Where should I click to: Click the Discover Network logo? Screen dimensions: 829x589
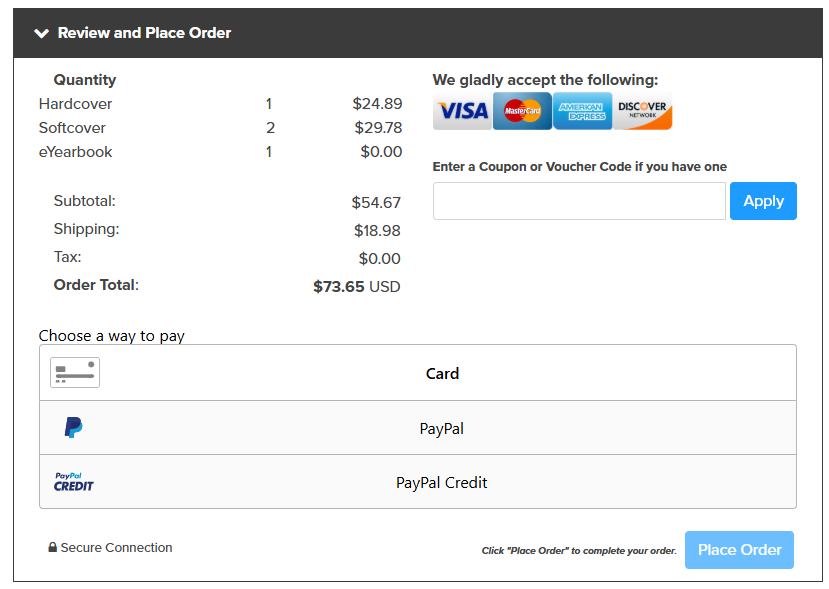click(x=642, y=111)
